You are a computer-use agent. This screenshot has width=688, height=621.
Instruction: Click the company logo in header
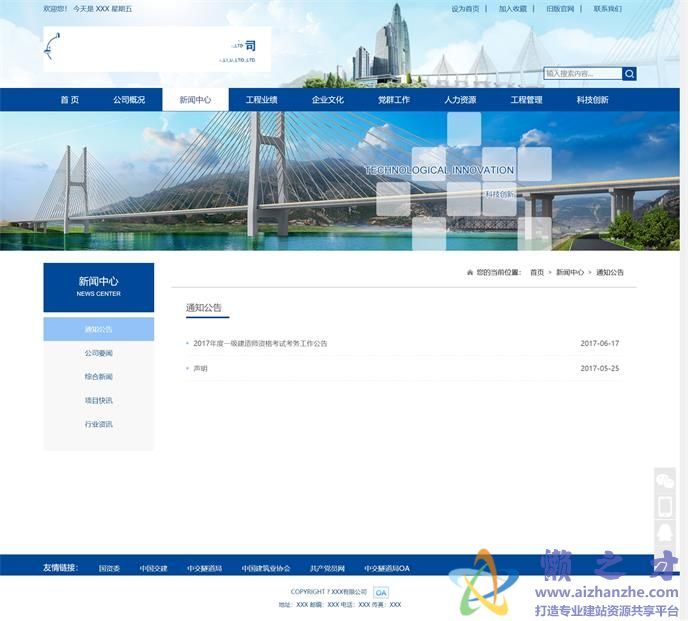tap(156, 49)
